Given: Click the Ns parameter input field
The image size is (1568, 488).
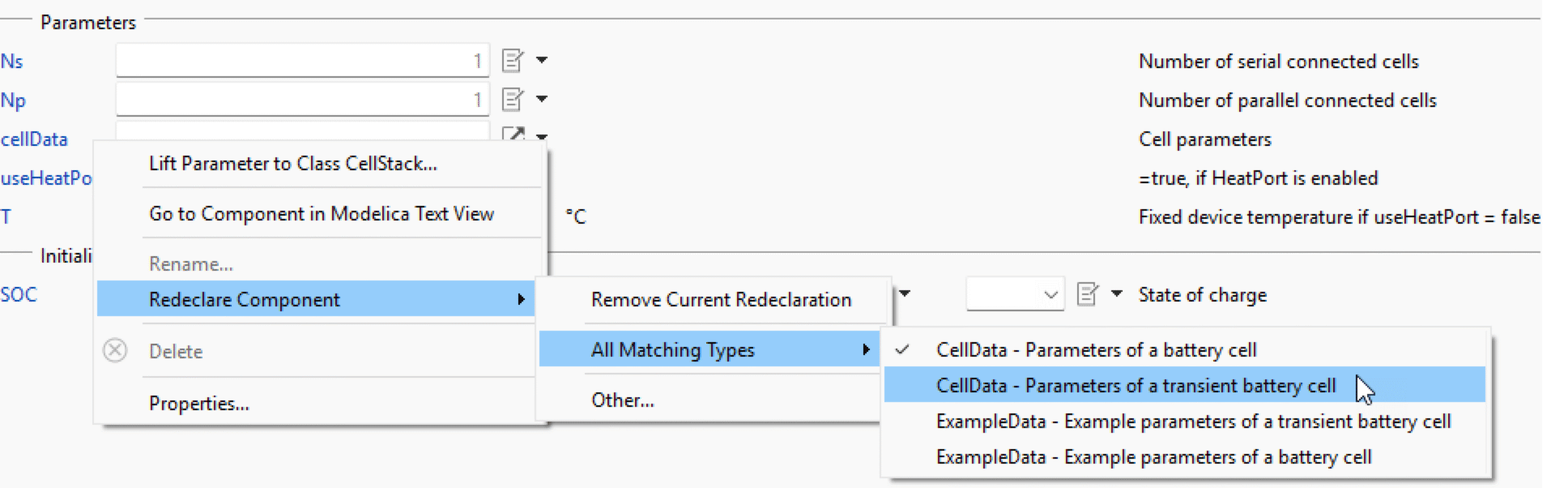Looking at the screenshot, I should pos(302,61).
